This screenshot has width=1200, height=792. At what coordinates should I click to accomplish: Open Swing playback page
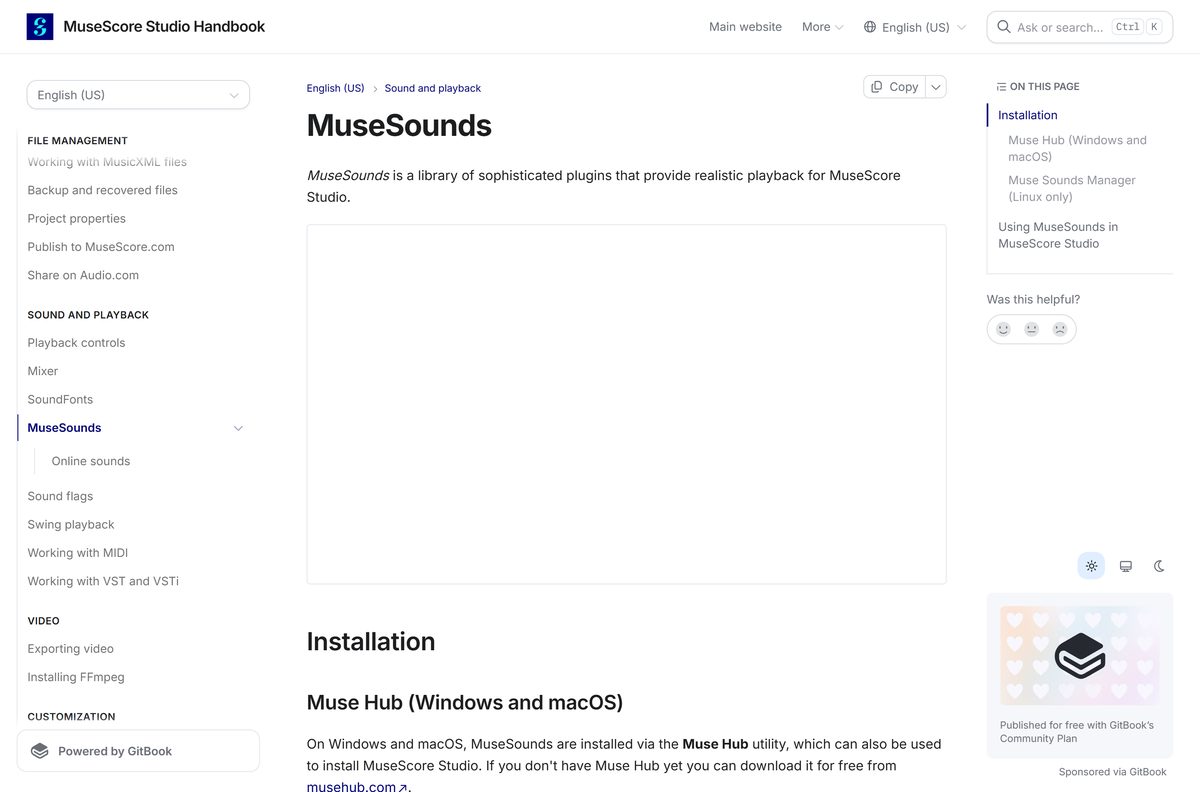(x=71, y=524)
